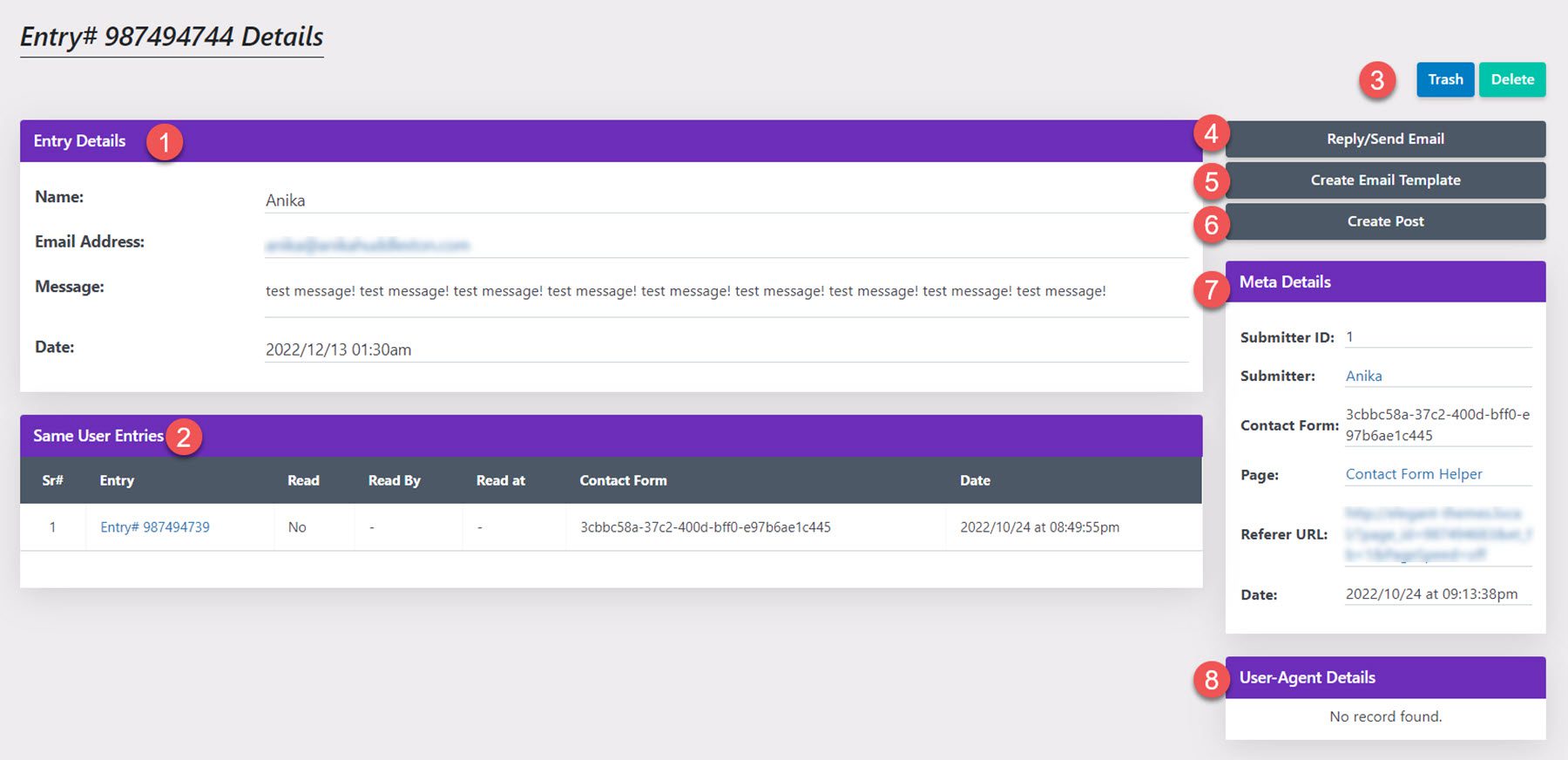Image resolution: width=1568 pixels, height=760 pixels.
Task: Open the Anika submitter link
Action: click(x=1363, y=376)
